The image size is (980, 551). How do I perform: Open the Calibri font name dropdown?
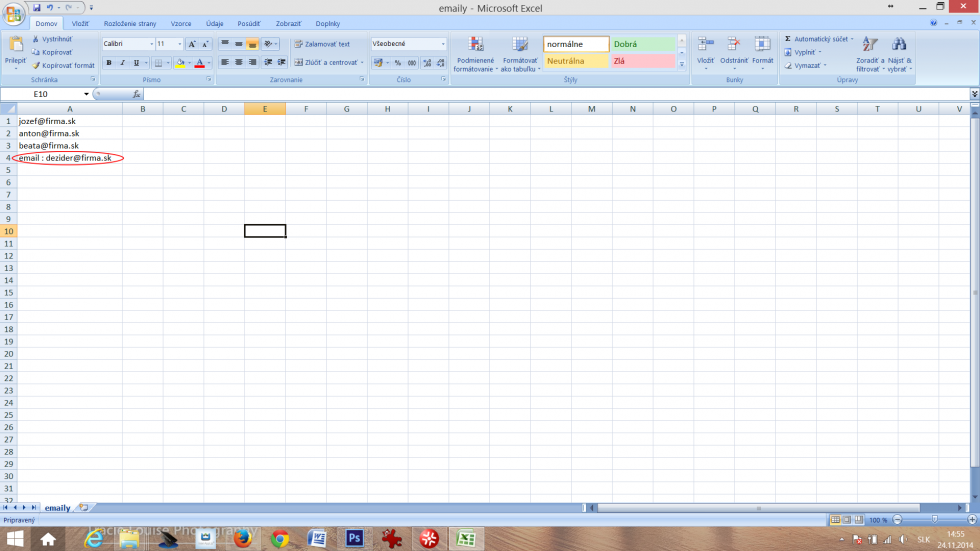[151, 44]
